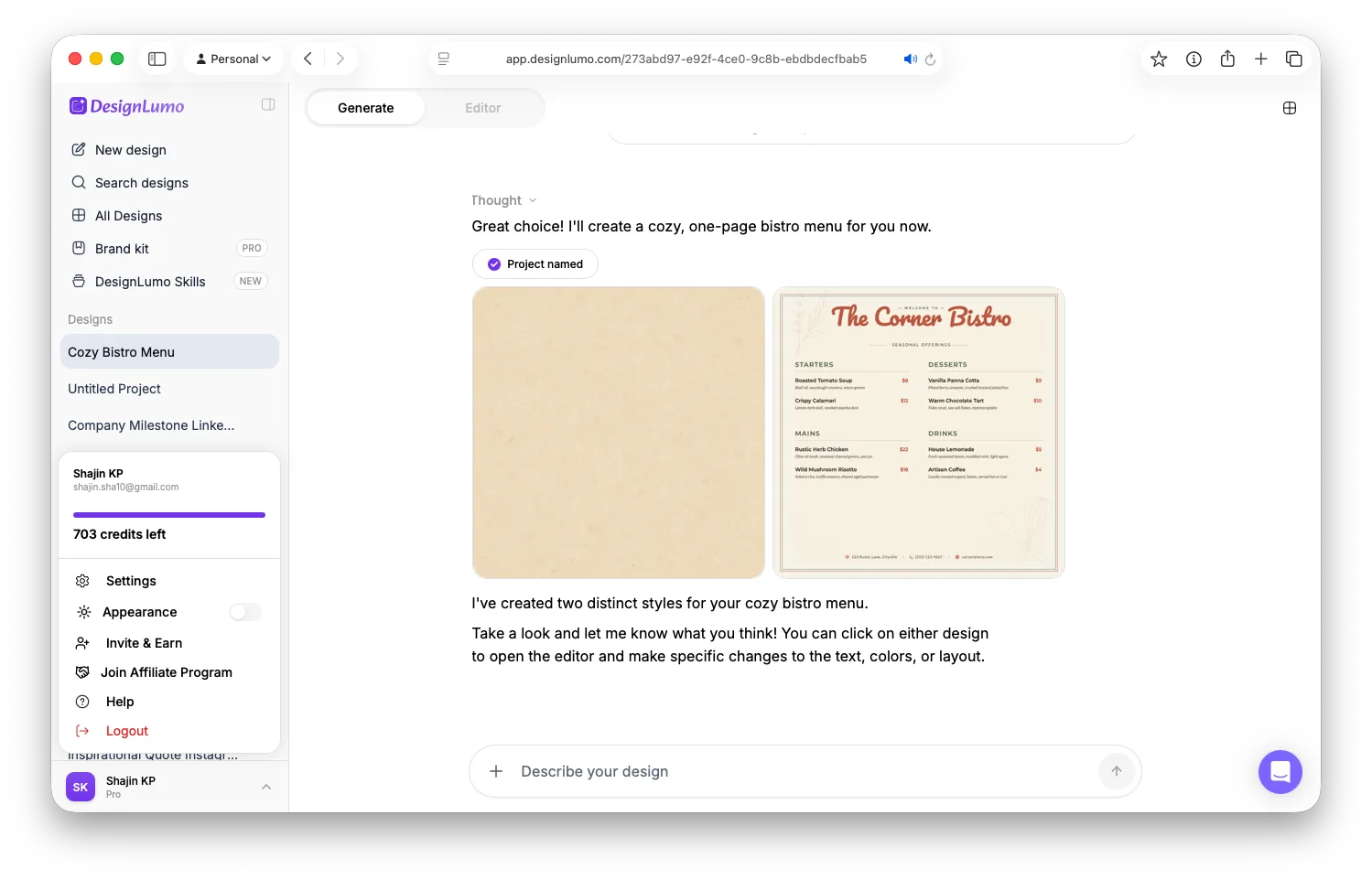1372x880 pixels.
Task: Click the Project named pill button
Action: coord(535,263)
